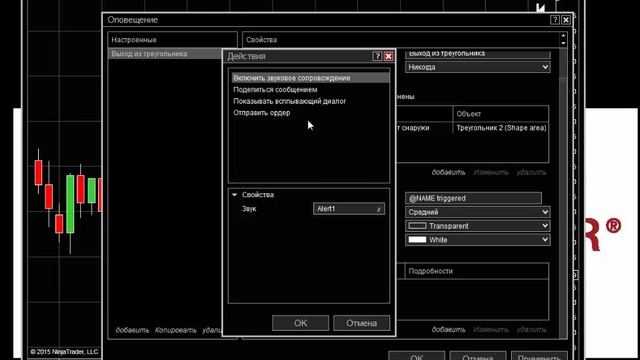Click 'Копировать' under Настроенные list
The height and width of the screenshot is (360, 640).
(176, 330)
